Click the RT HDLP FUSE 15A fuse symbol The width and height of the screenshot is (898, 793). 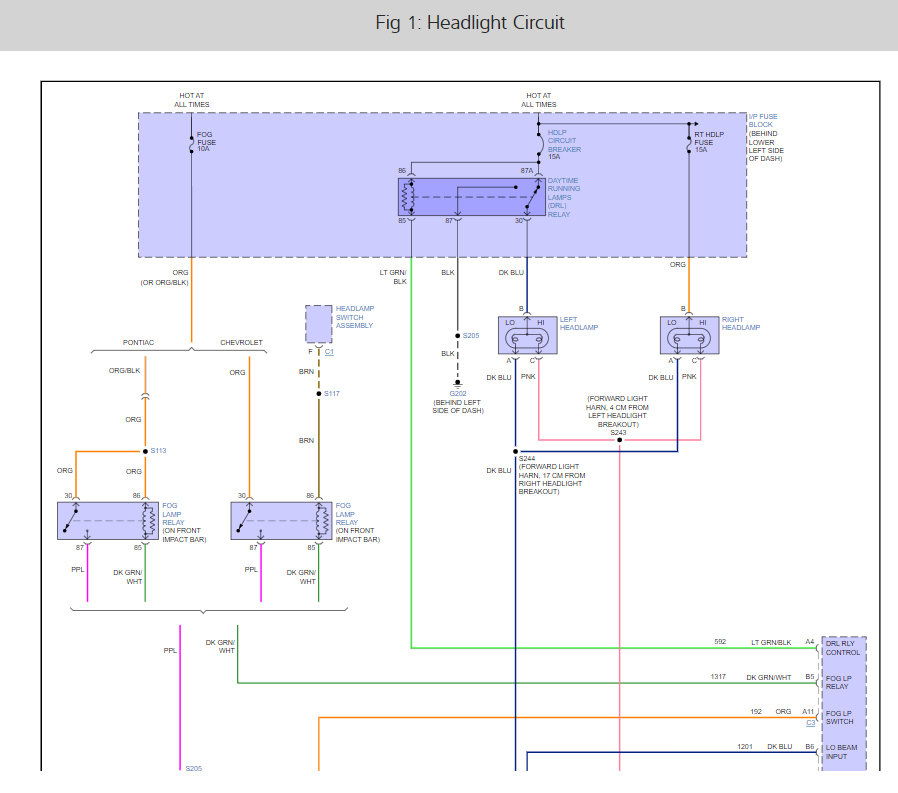(689, 144)
